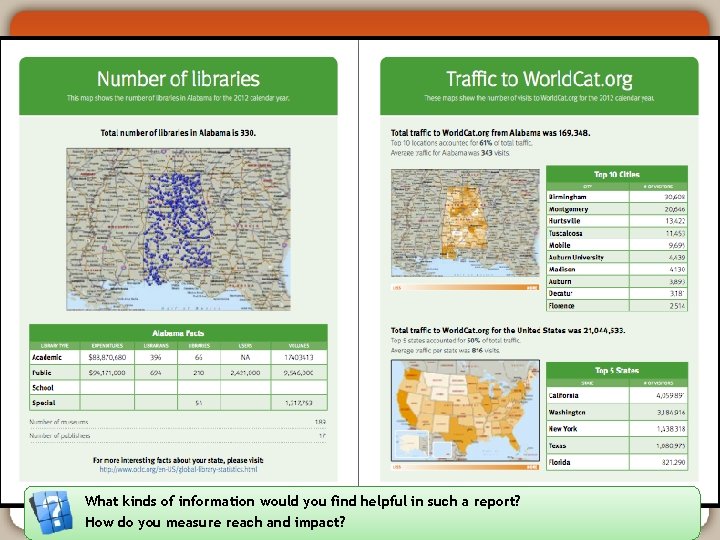Select the 'Public' row label
The width and height of the screenshot is (720, 540).
click(42, 372)
